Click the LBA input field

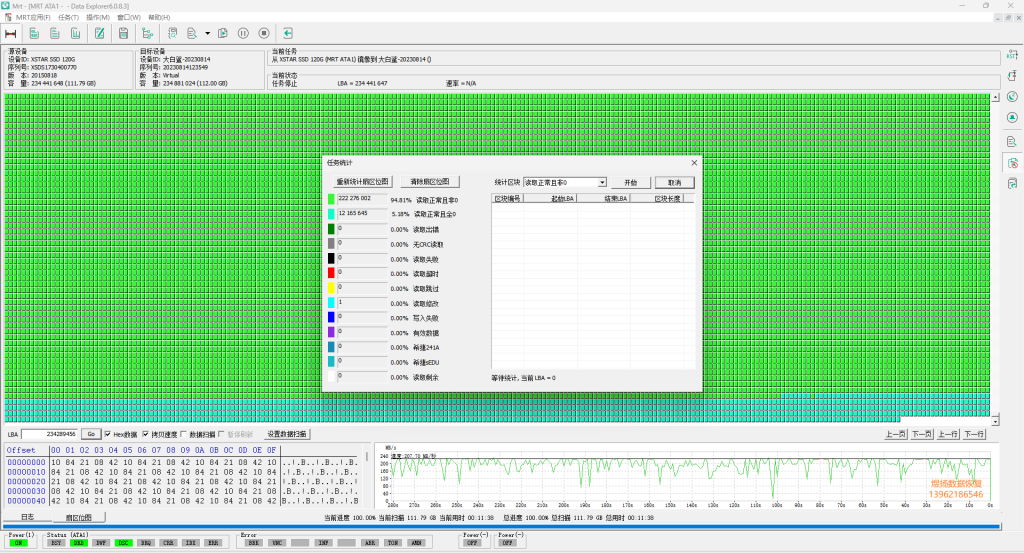pyautogui.click(x=50, y=434)
